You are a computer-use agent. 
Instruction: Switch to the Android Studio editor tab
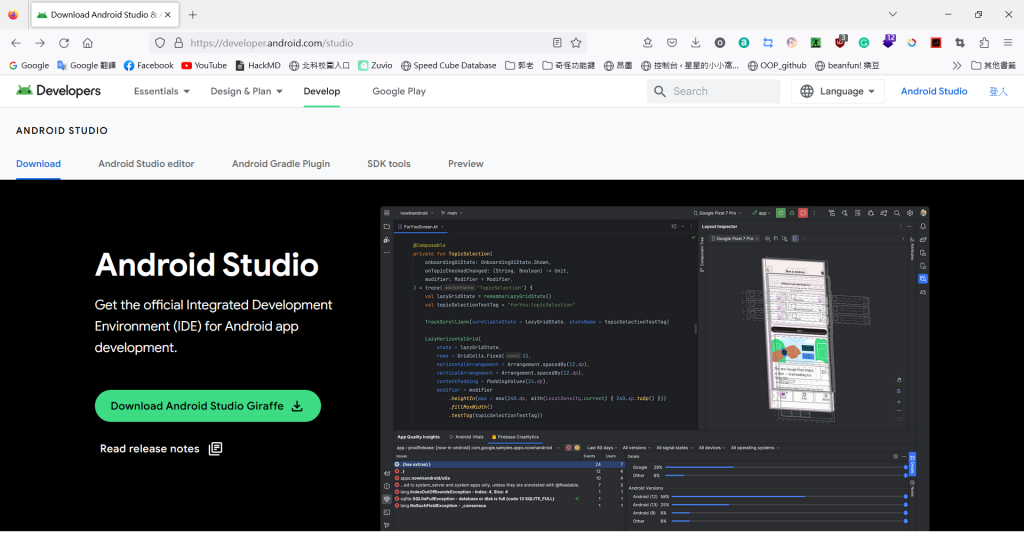(146, 164)
